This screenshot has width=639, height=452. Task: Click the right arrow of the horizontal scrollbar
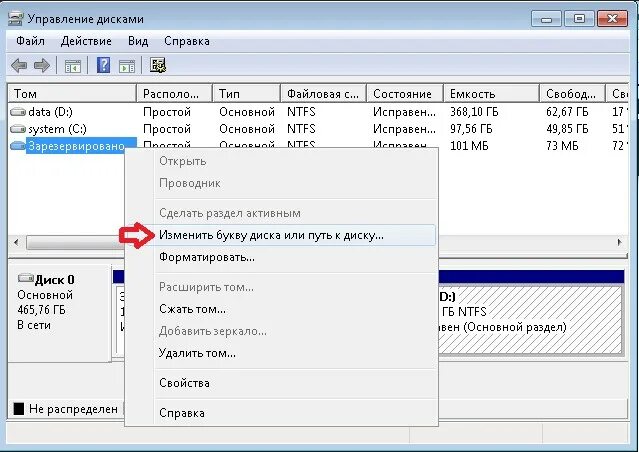click(x=619, y=242)
